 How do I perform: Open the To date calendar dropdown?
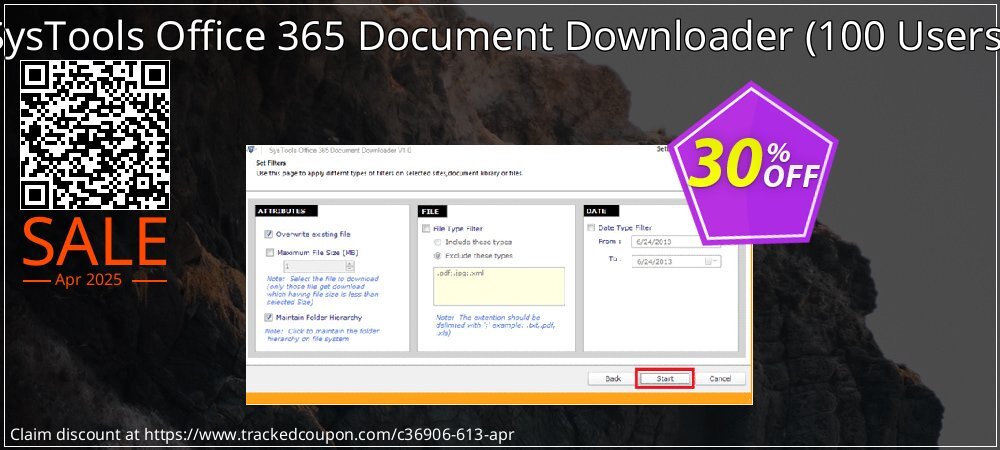[x=709, y=261]
